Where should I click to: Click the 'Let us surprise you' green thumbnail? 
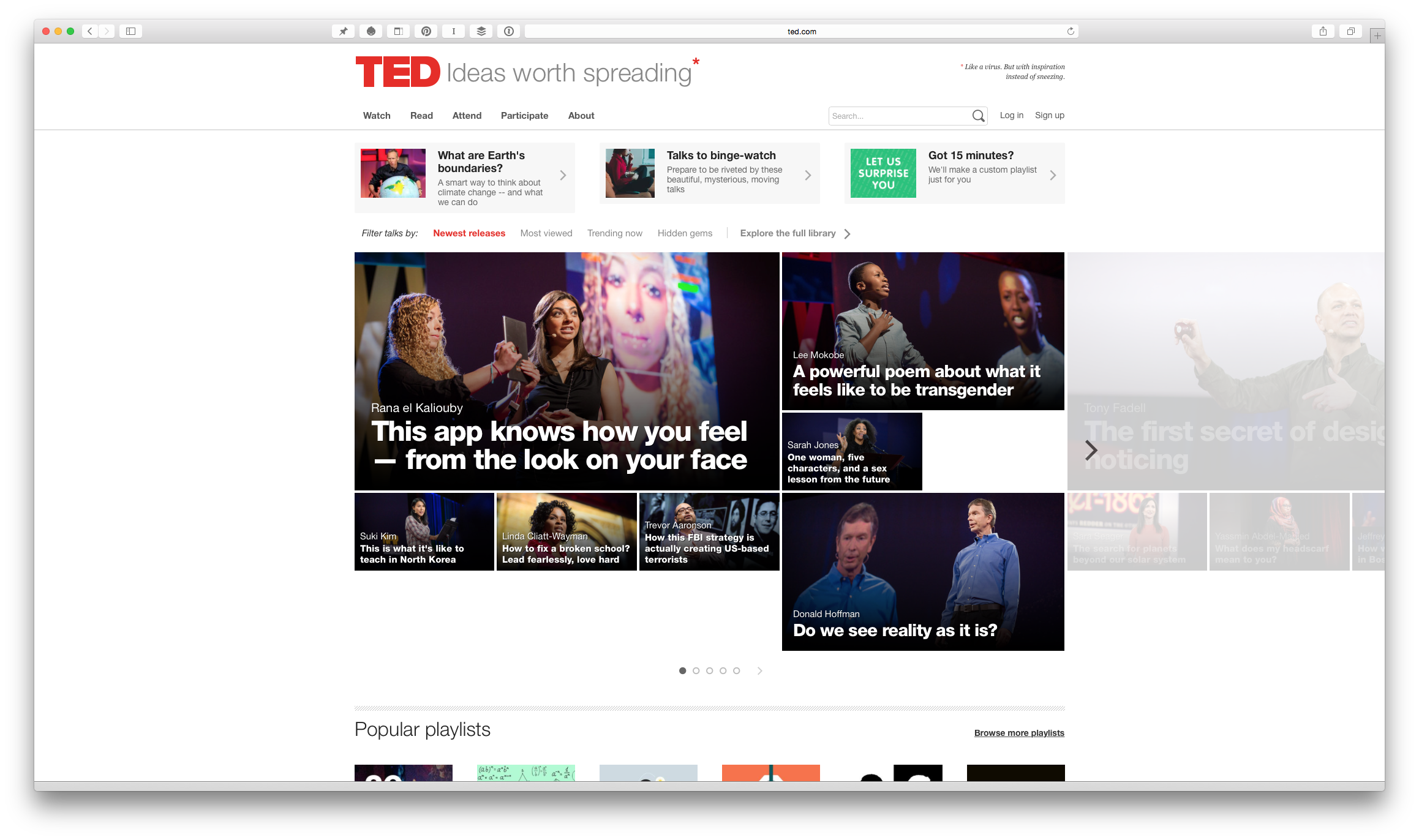[883, 173]
